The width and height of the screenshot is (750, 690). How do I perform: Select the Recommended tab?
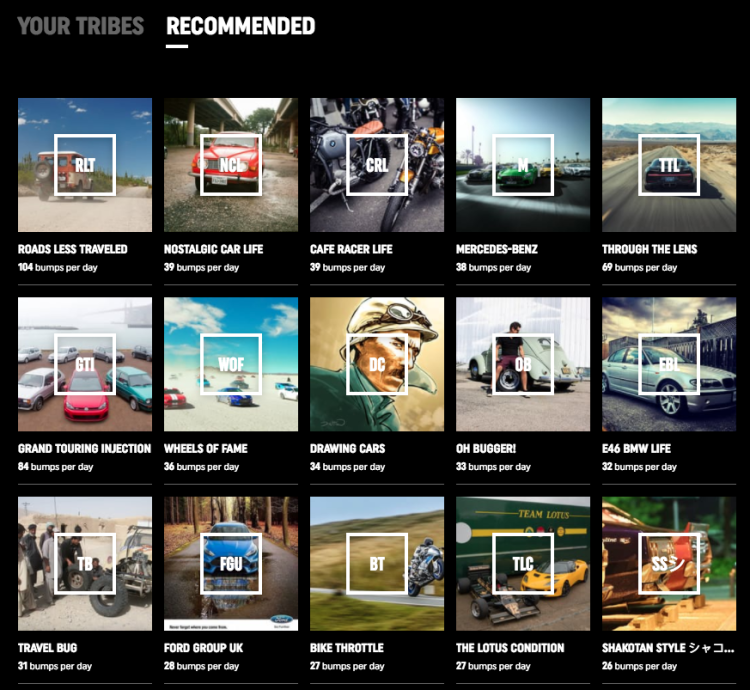pos(241,26)
